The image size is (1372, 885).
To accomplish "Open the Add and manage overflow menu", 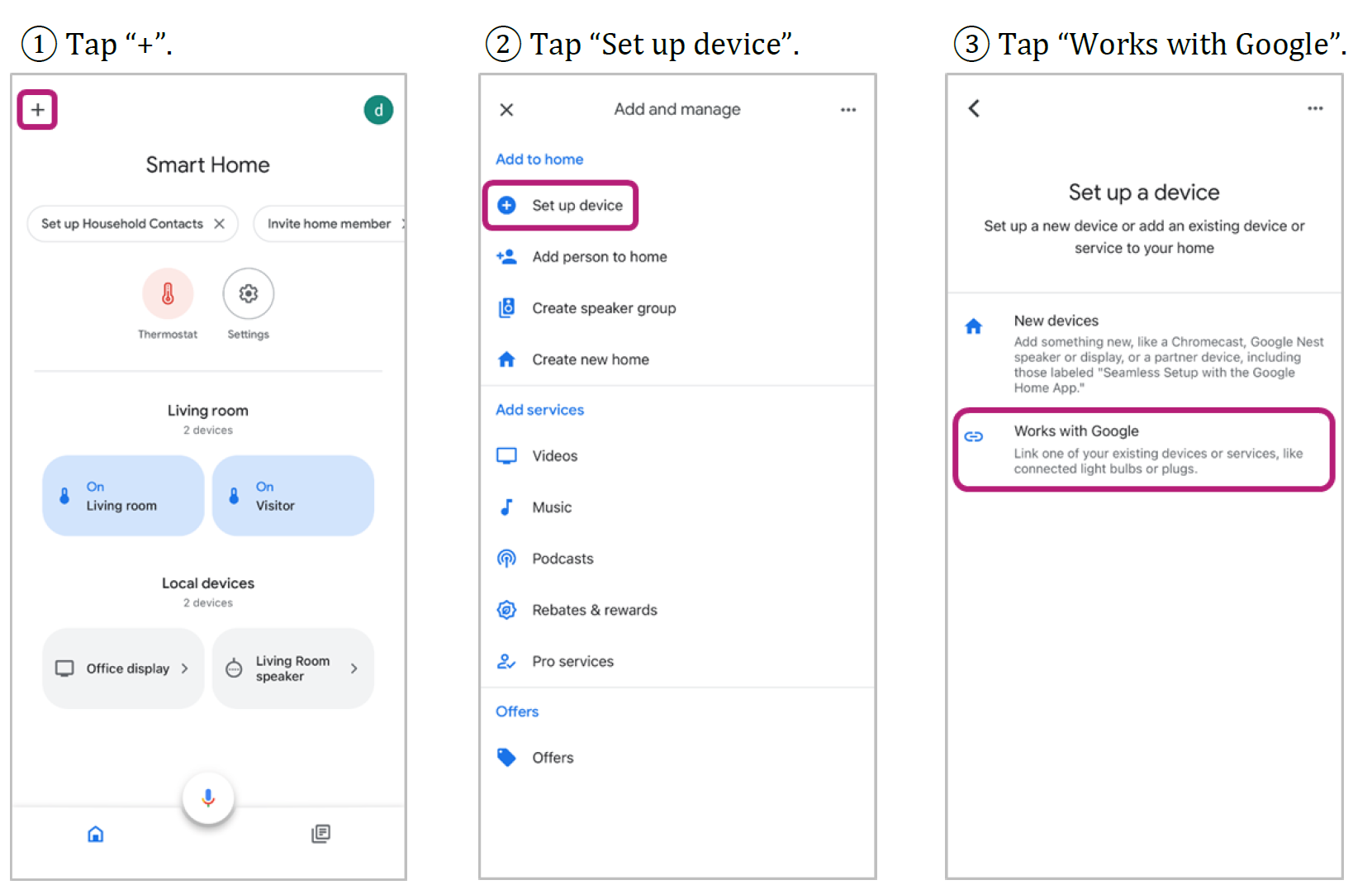I will tap(848, 110).
